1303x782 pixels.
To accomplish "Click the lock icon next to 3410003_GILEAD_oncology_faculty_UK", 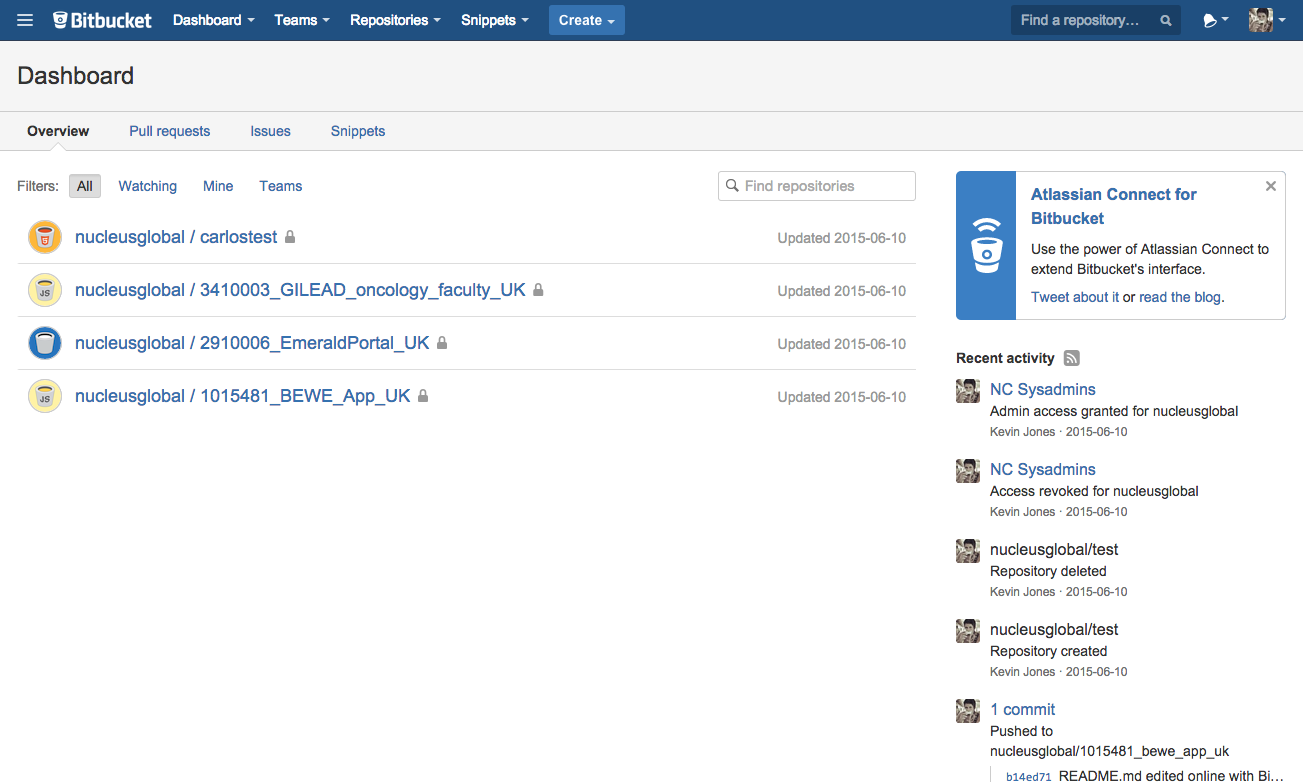I will (x=538, y=290).
